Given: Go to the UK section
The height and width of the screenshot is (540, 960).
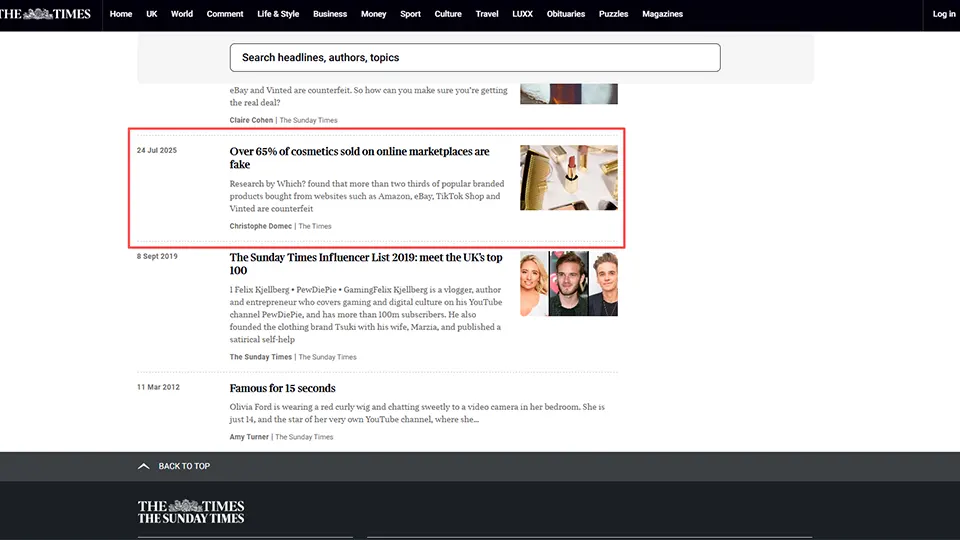Looking at the screenshot, I should coord(152,13).
